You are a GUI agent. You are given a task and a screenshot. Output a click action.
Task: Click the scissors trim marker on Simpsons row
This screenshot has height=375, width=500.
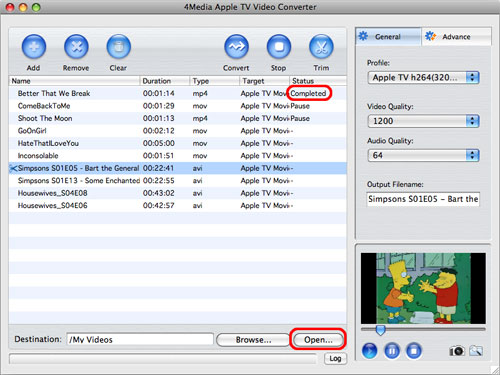pos(13,169)
